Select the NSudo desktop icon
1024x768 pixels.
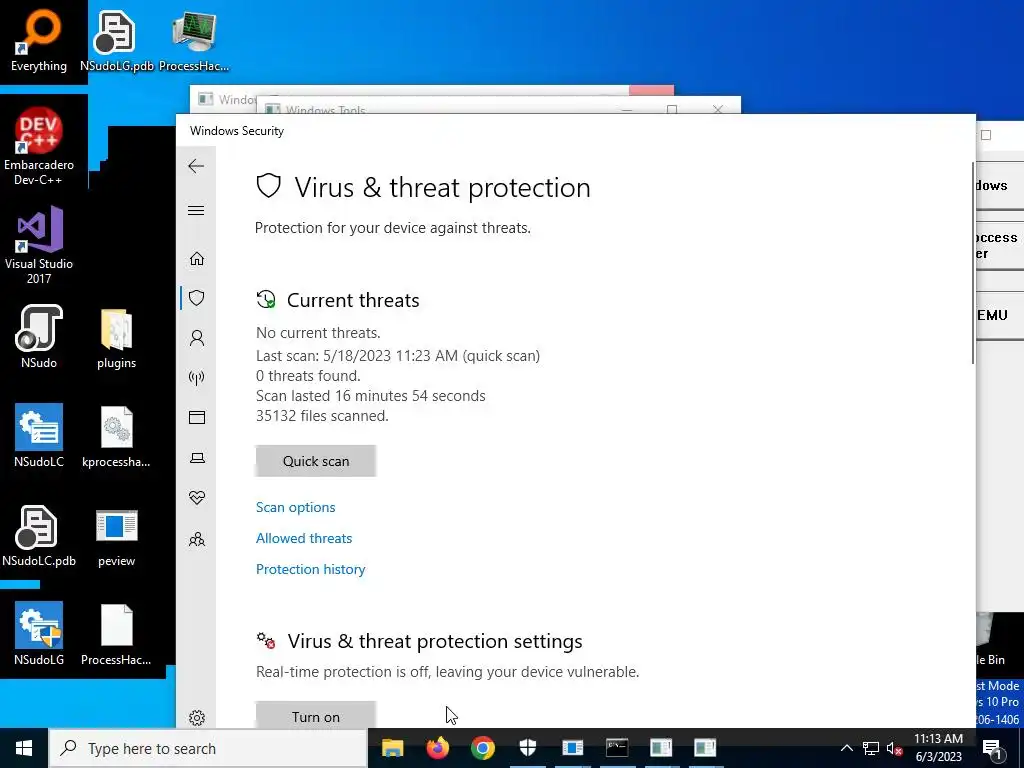click(39, 337)
